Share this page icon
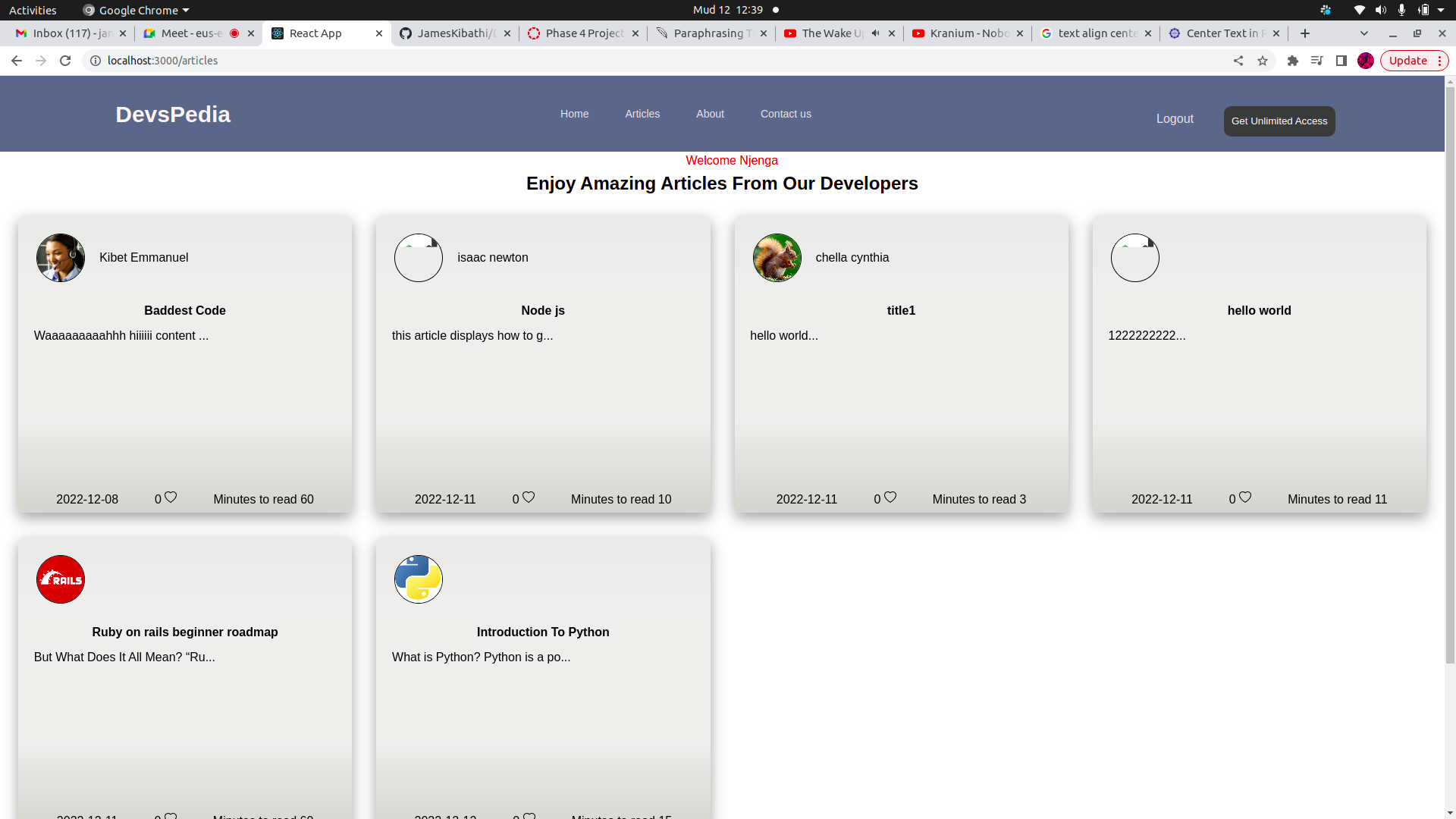Screen dimensions: 1456x819 click(1238, 61)
